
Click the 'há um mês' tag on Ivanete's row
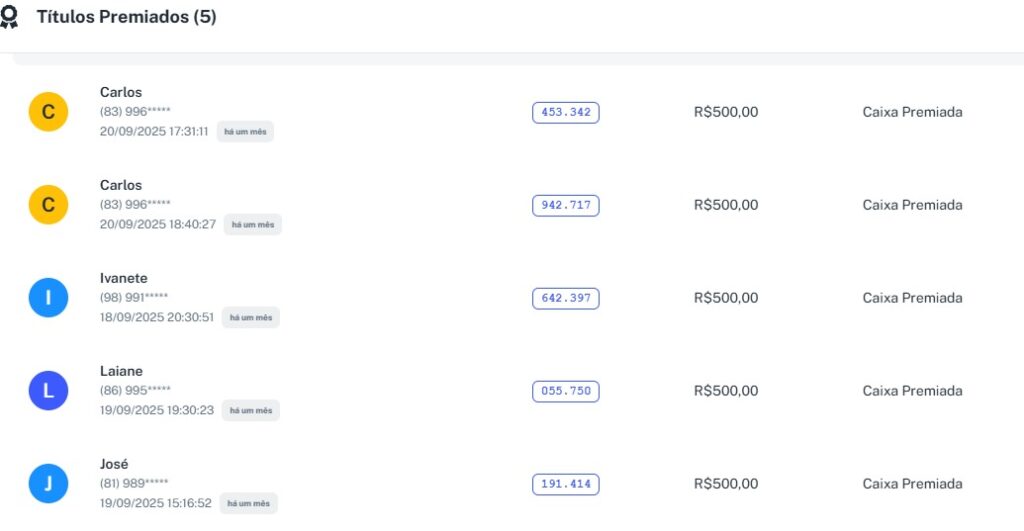pos(250,318)
